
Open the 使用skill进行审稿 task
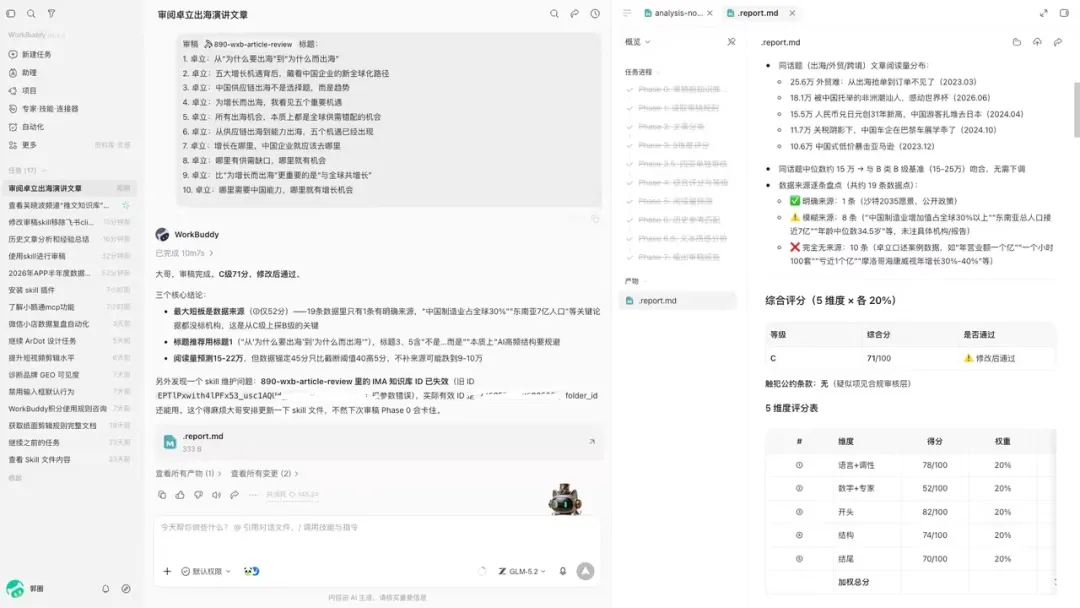pyautogui.click(x=69, y=256)
